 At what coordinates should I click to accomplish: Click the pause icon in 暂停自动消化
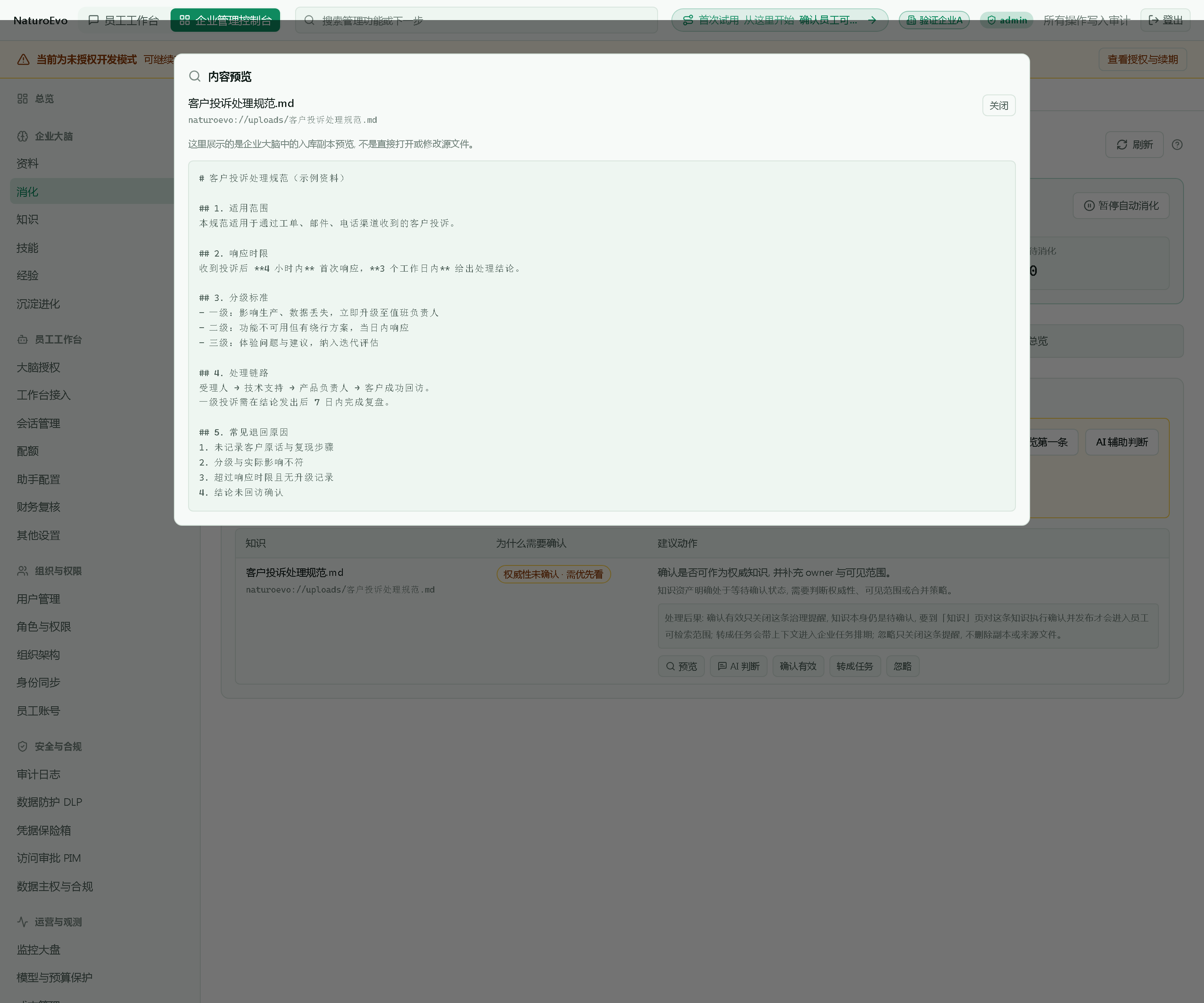click(1089, 206)
